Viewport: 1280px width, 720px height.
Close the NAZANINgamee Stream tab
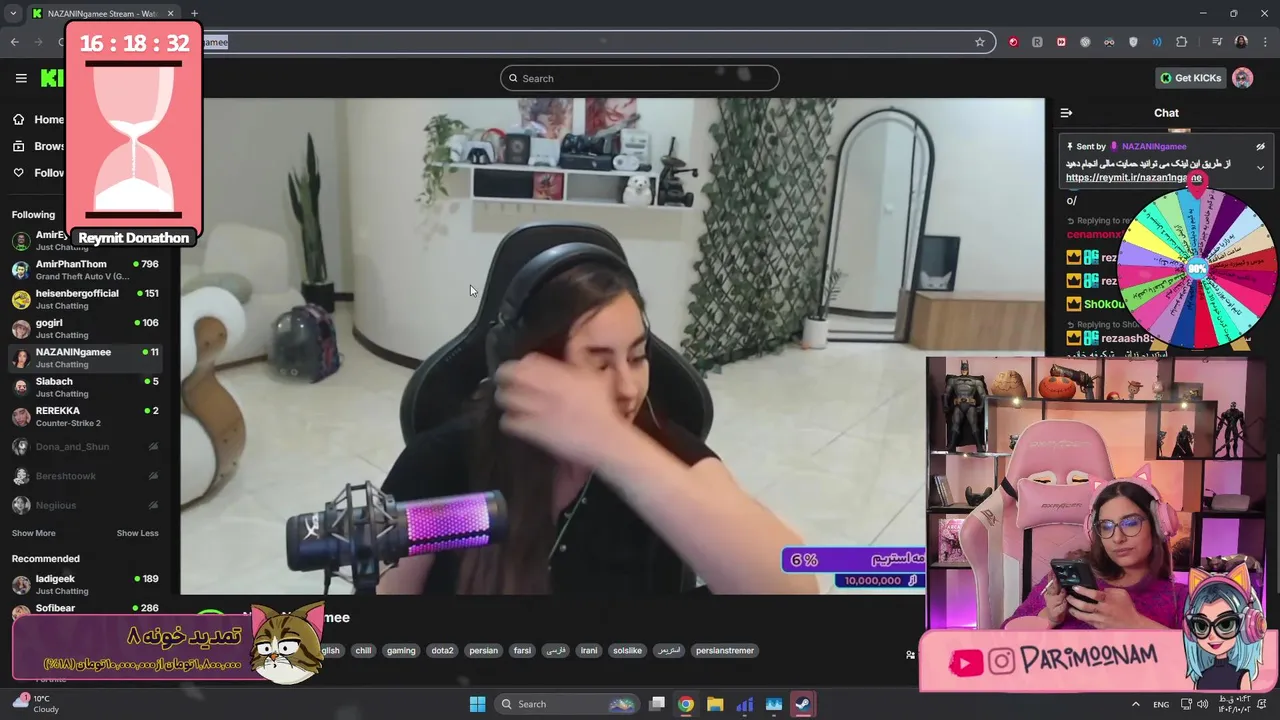coord(171,14)
